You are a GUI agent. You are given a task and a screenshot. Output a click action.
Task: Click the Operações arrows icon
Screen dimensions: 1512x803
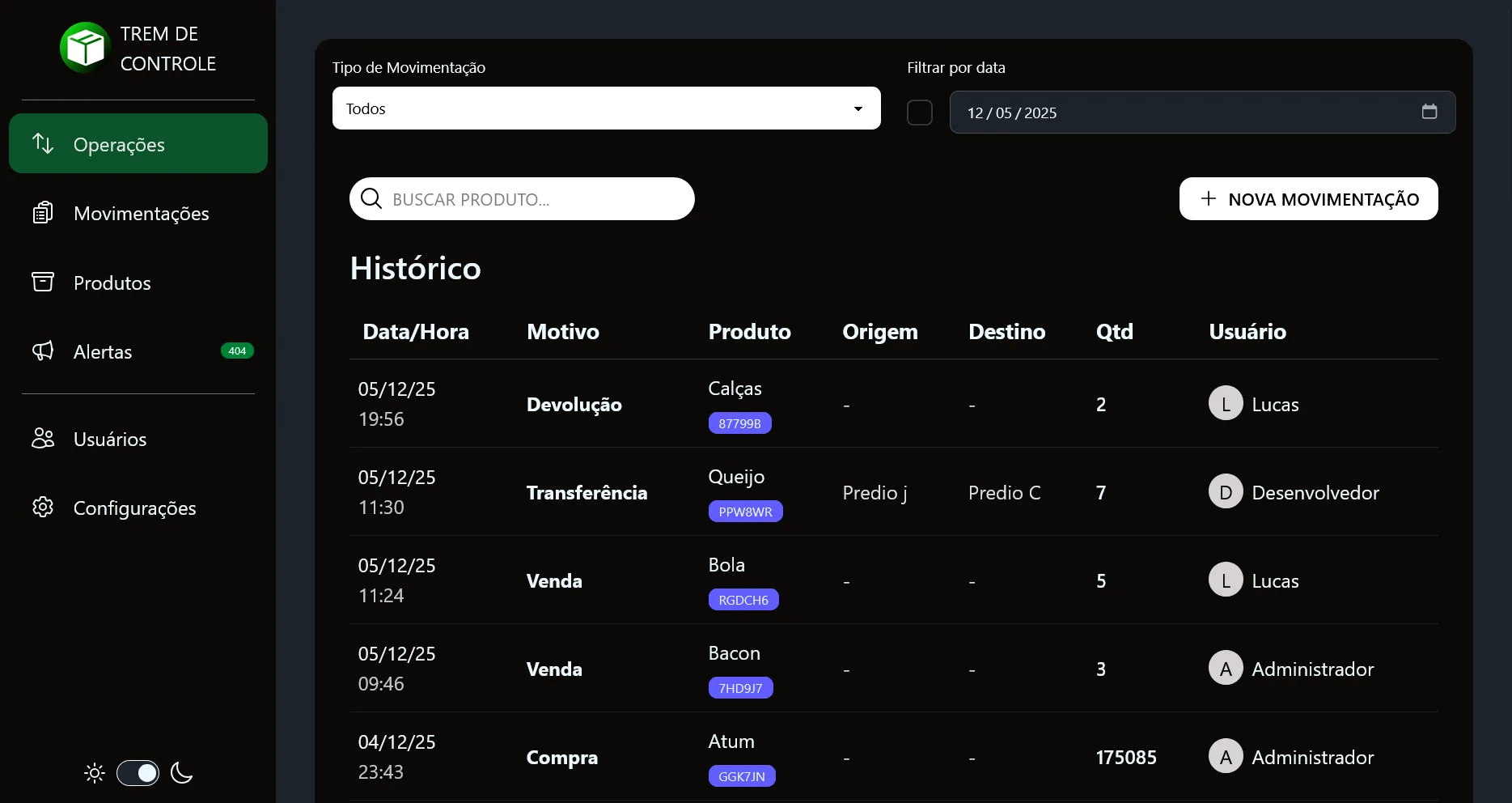(43, 144)
